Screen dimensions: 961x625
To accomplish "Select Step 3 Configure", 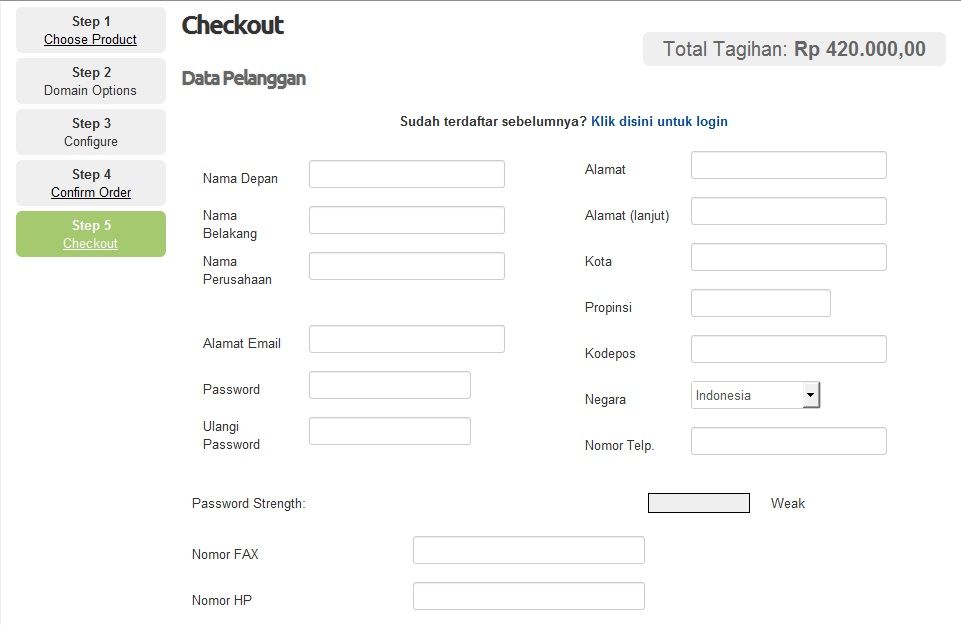I will click(91, 132).
